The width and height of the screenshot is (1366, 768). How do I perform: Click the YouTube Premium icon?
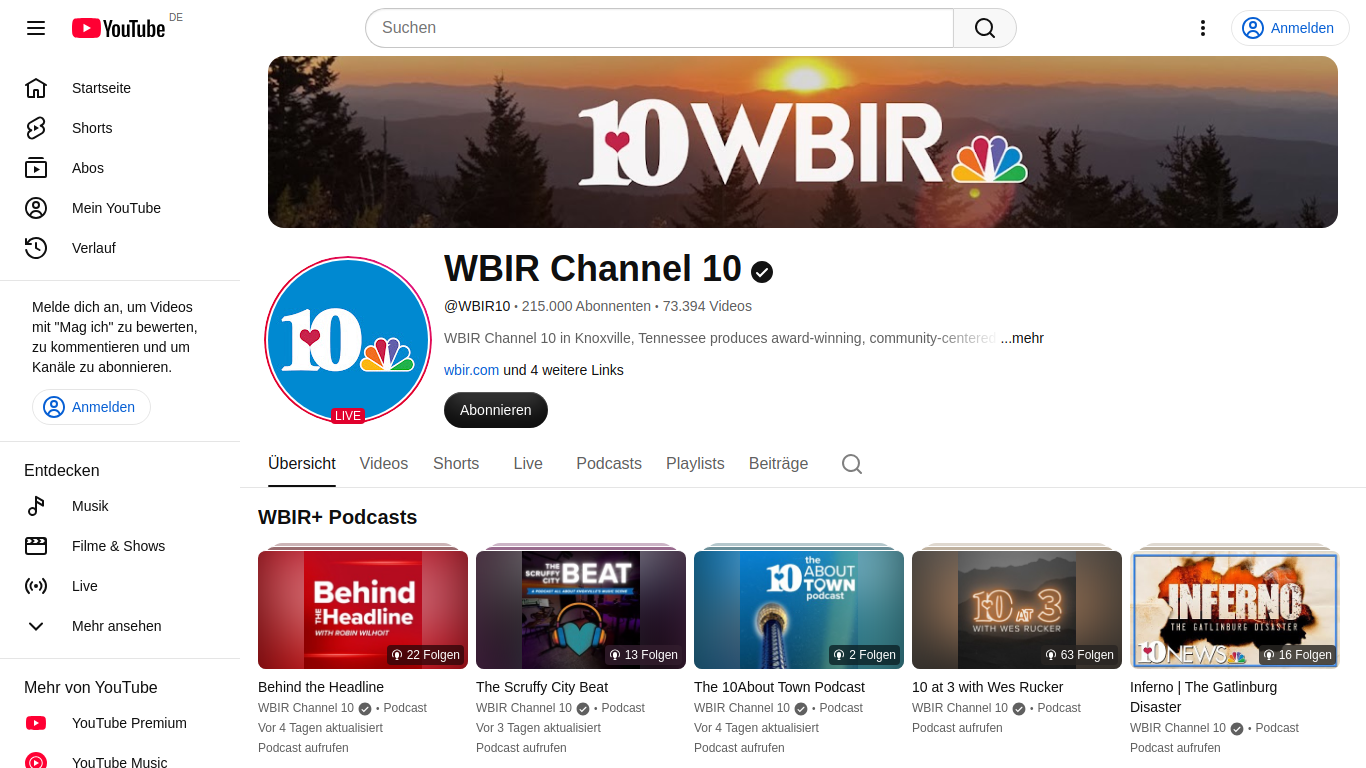click(x=36, y=723)
